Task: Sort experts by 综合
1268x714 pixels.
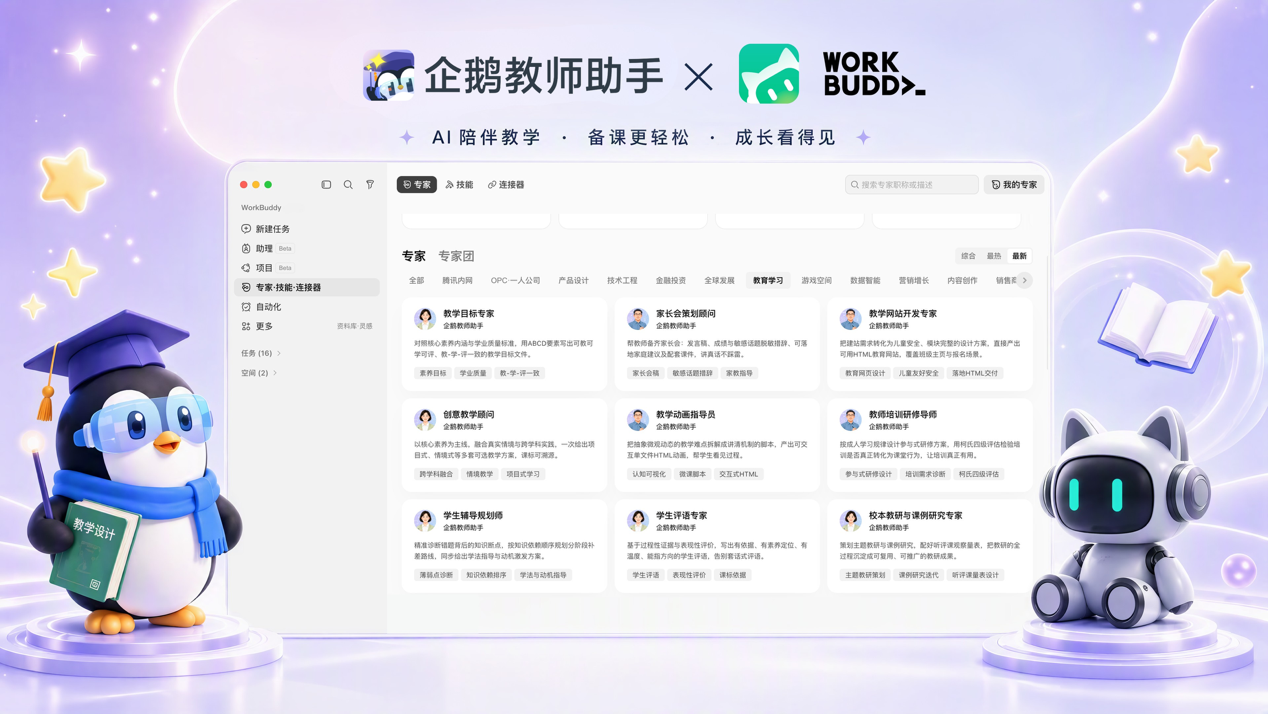Action: tap(968, 256)
